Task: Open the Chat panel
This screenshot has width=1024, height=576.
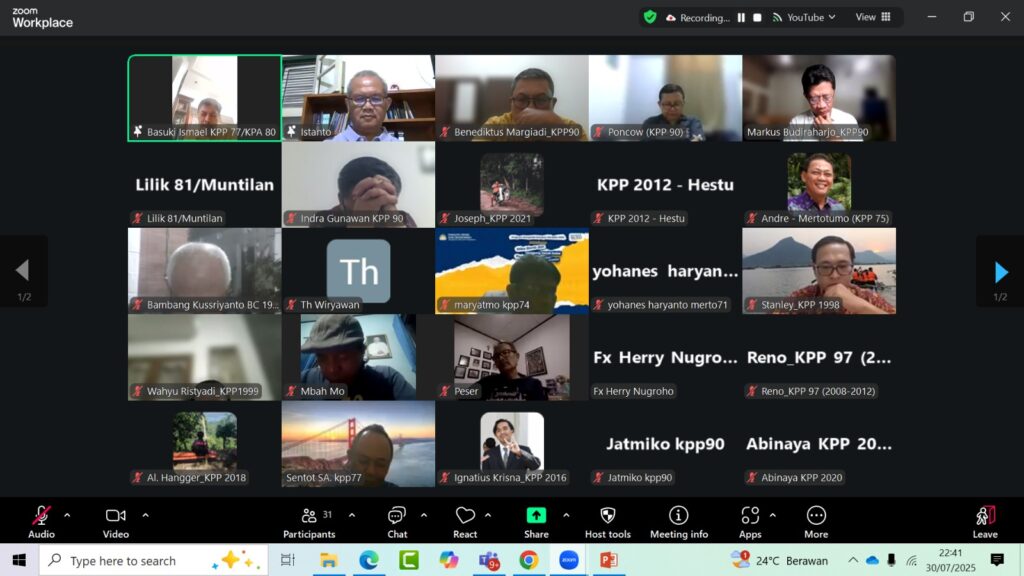Action: (x=397, y=520)
